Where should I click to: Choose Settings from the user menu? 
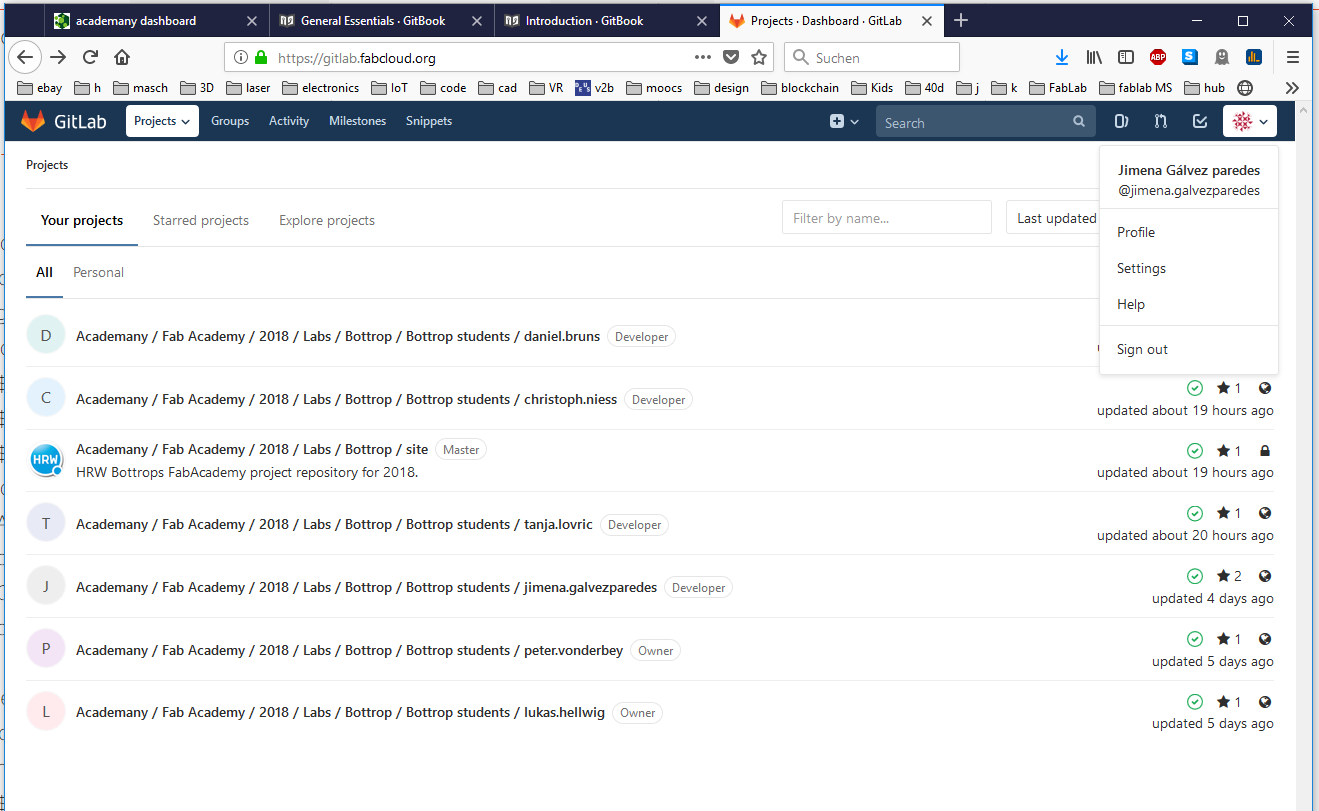tap(1141, 268)
